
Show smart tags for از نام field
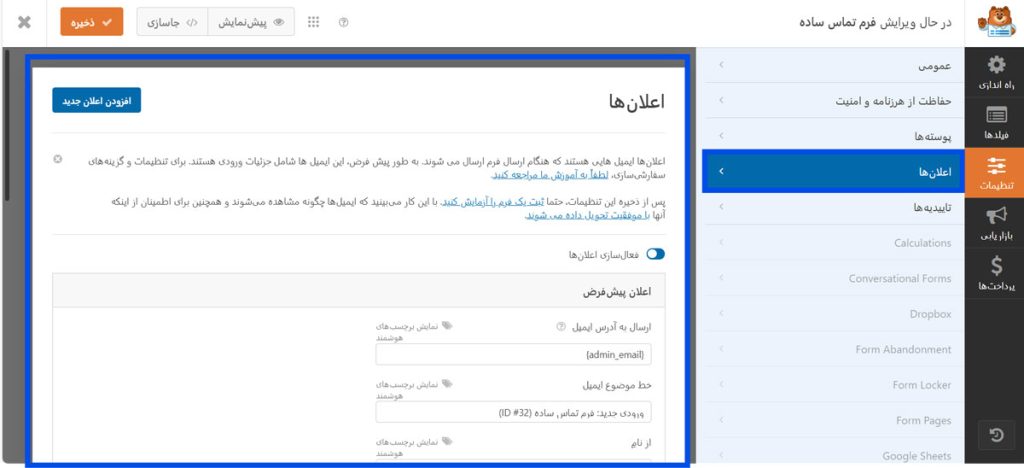[x=413, y=446]
